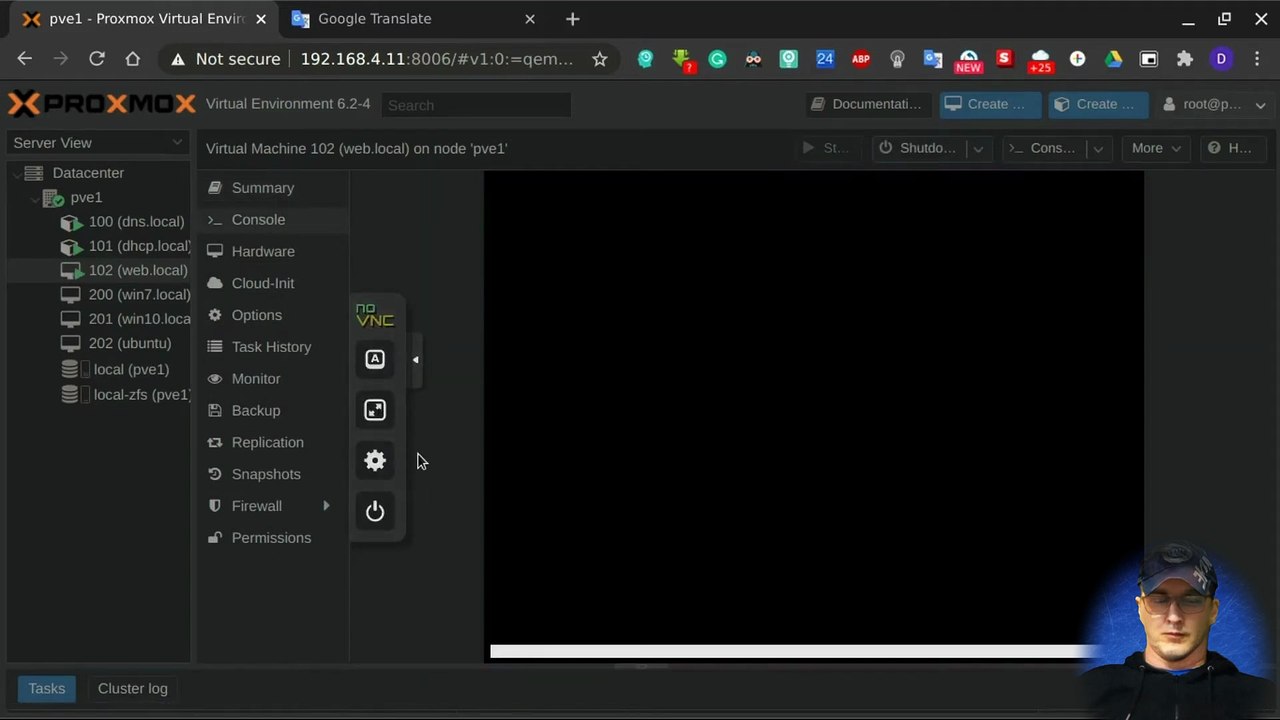Screen dimensions: 1280x720
Task: Collapse the noVNC control bar handle
Action: (x=416, y=360)
